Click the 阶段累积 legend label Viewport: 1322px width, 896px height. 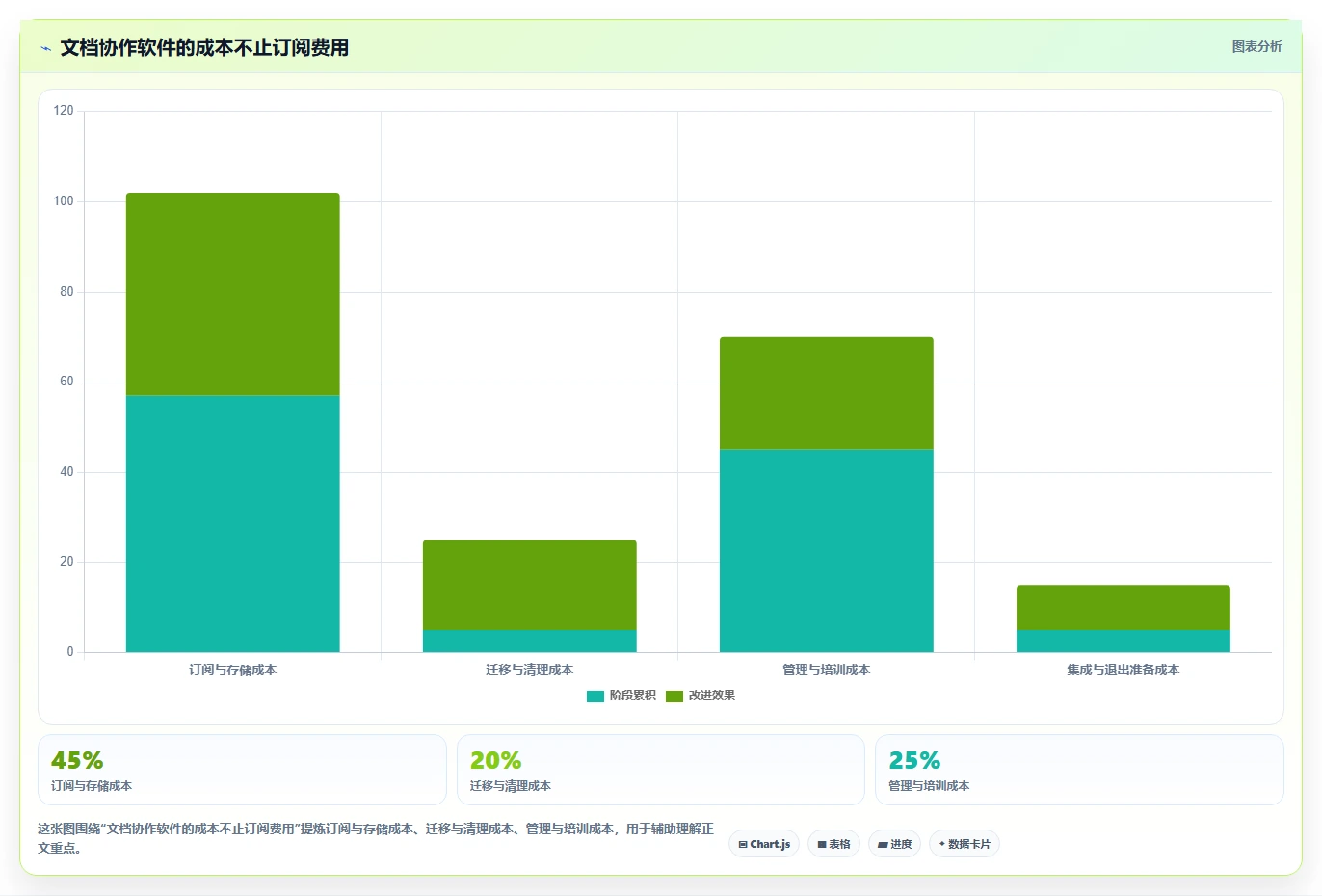(x=632, y=696)
